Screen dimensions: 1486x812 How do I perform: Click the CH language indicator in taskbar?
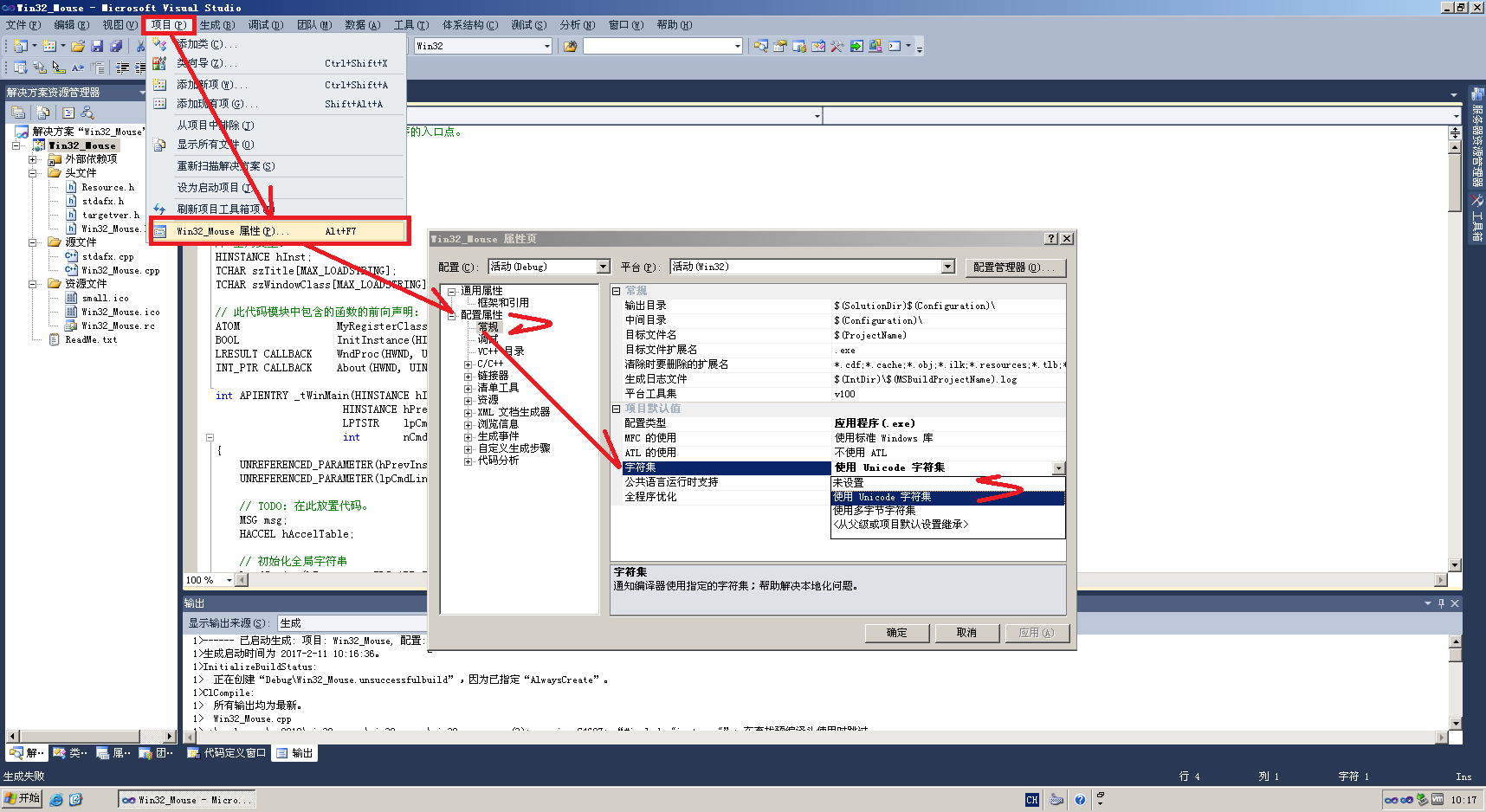(1031, 799)
